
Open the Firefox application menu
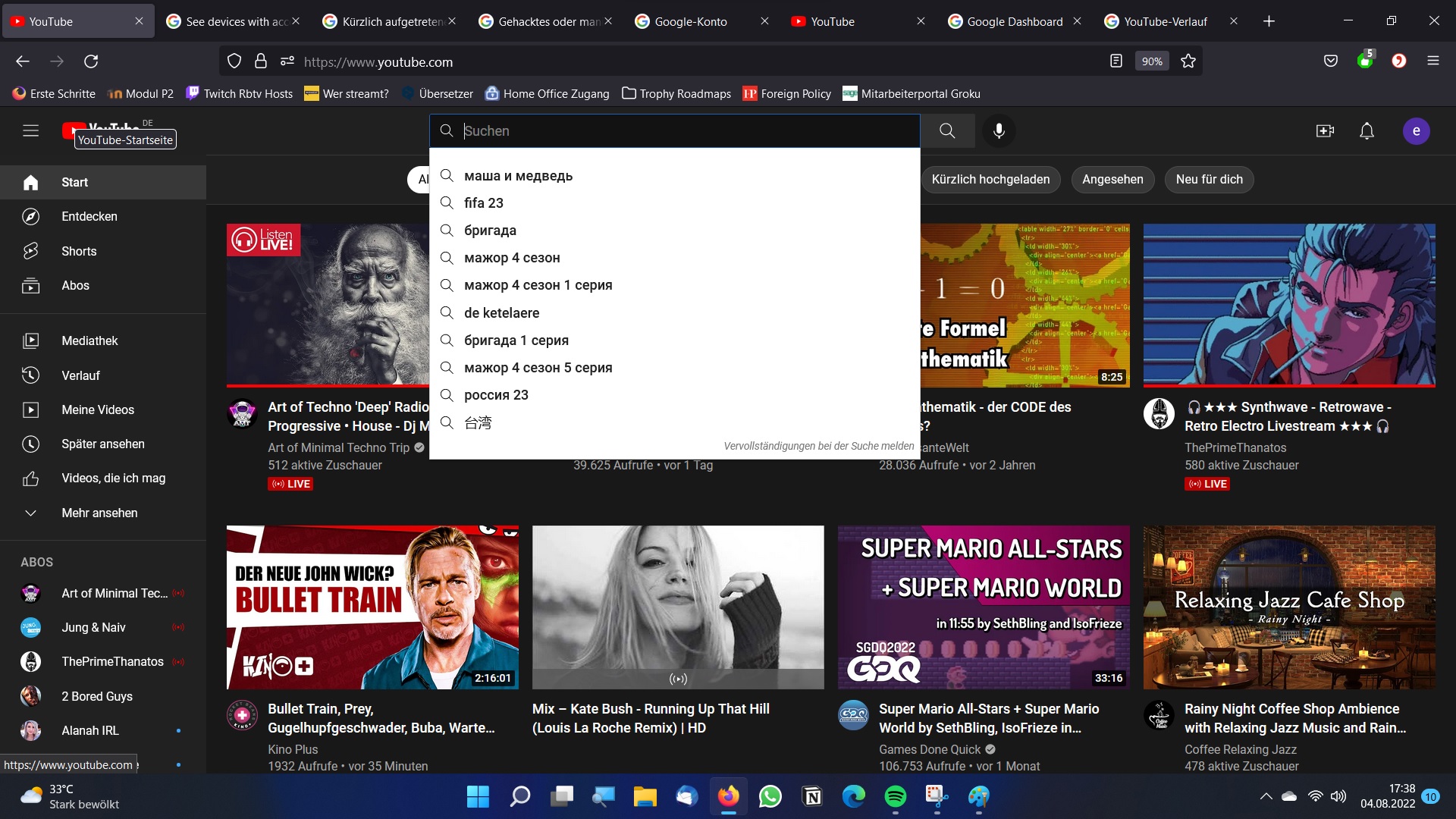tap(1432, 61)
